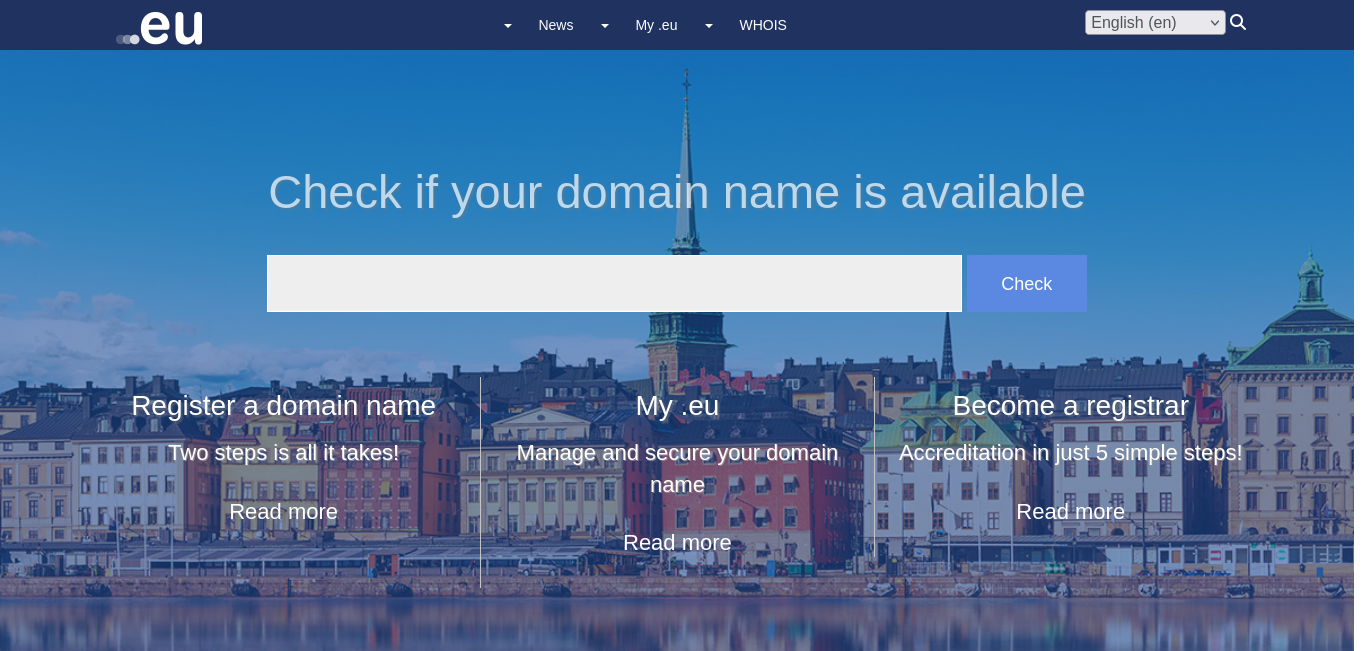Image resolution: width=1366 pixels, height=651 pixels.
Task: Click the Check button
Action: (x=1027, y=283)
